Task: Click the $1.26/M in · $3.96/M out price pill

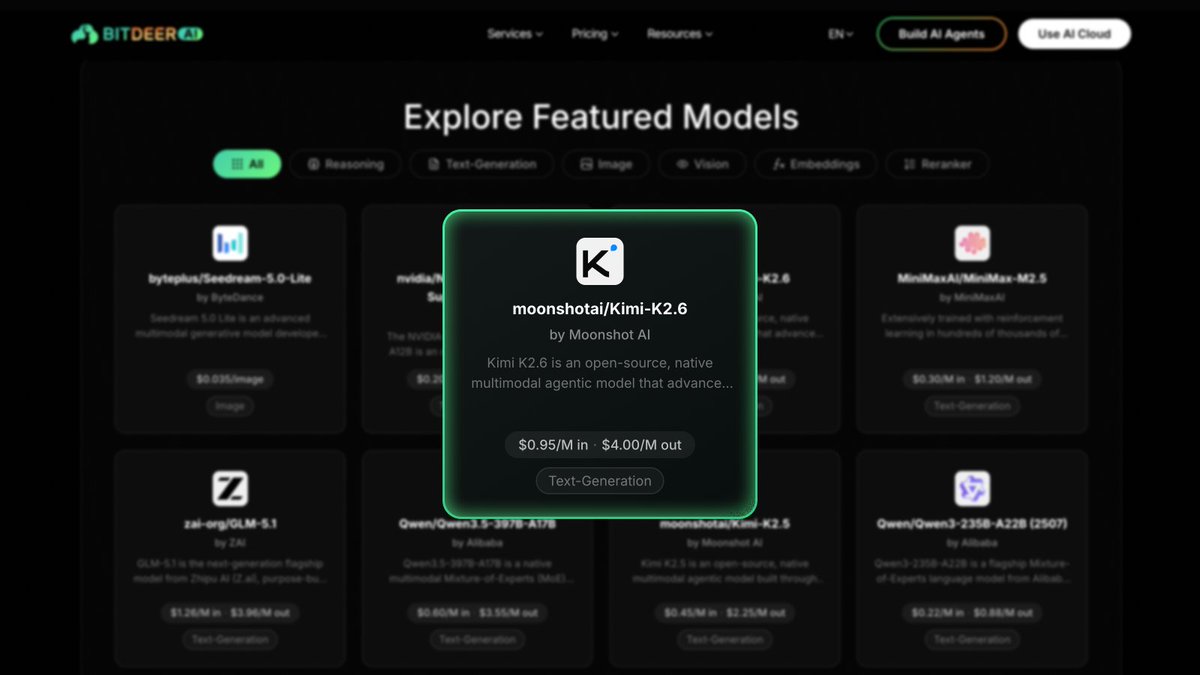Action: click(230, 613)
